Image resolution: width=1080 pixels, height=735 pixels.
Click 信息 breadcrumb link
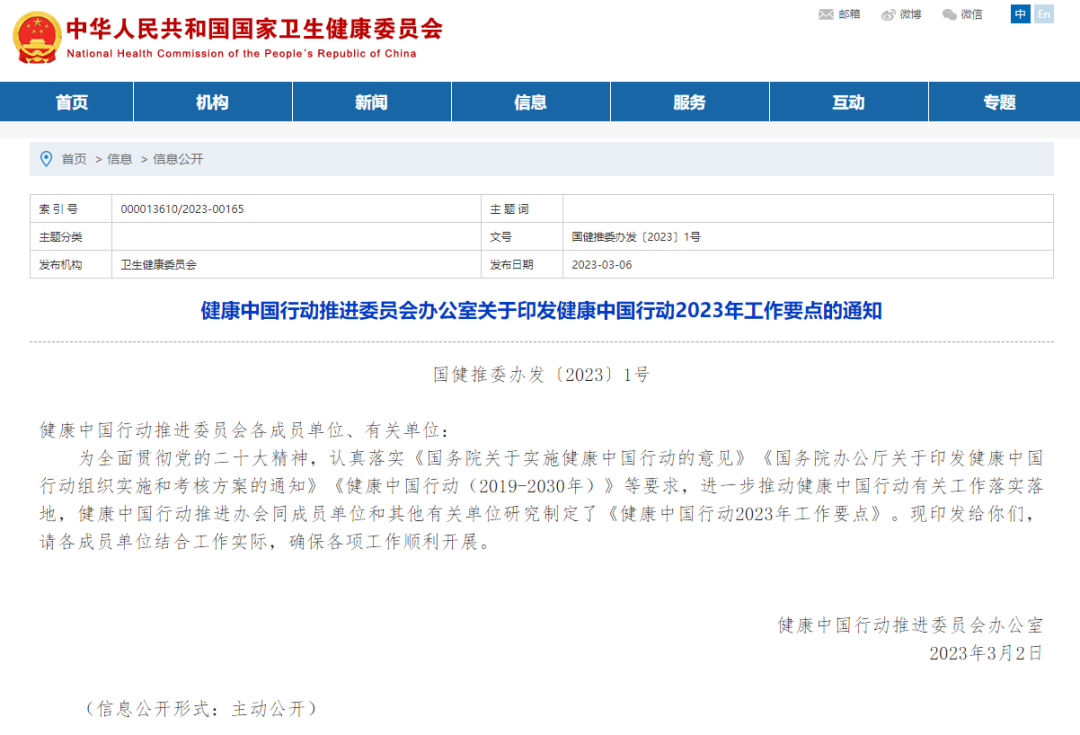(120, 159)
